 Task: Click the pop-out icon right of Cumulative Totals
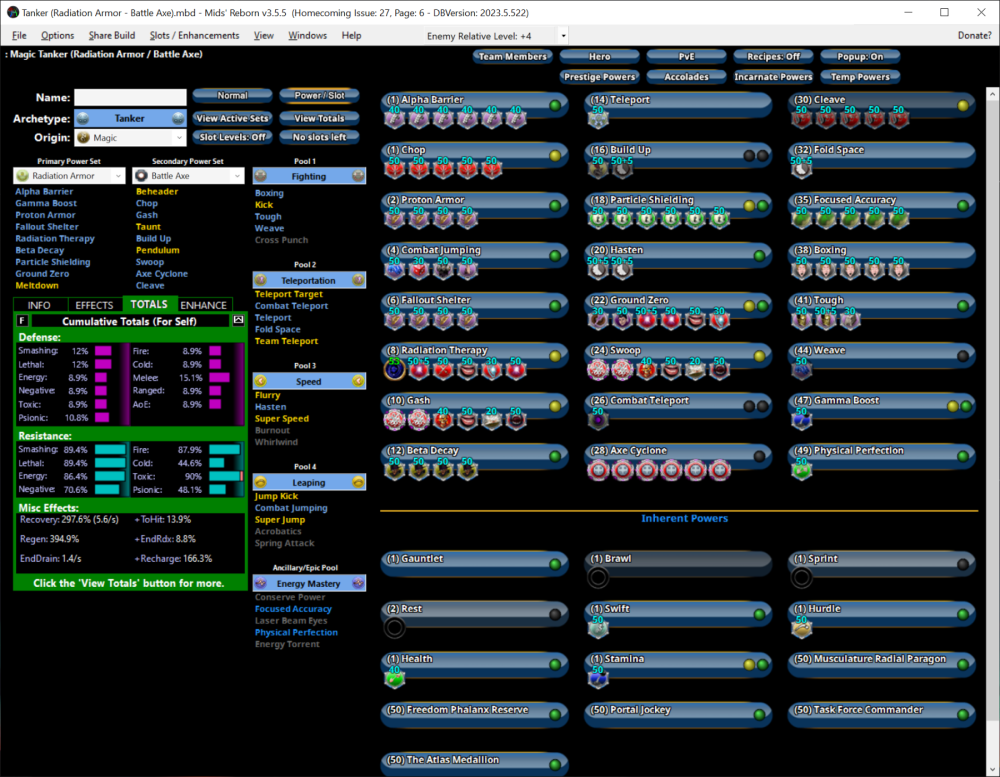tap(238, 320)
